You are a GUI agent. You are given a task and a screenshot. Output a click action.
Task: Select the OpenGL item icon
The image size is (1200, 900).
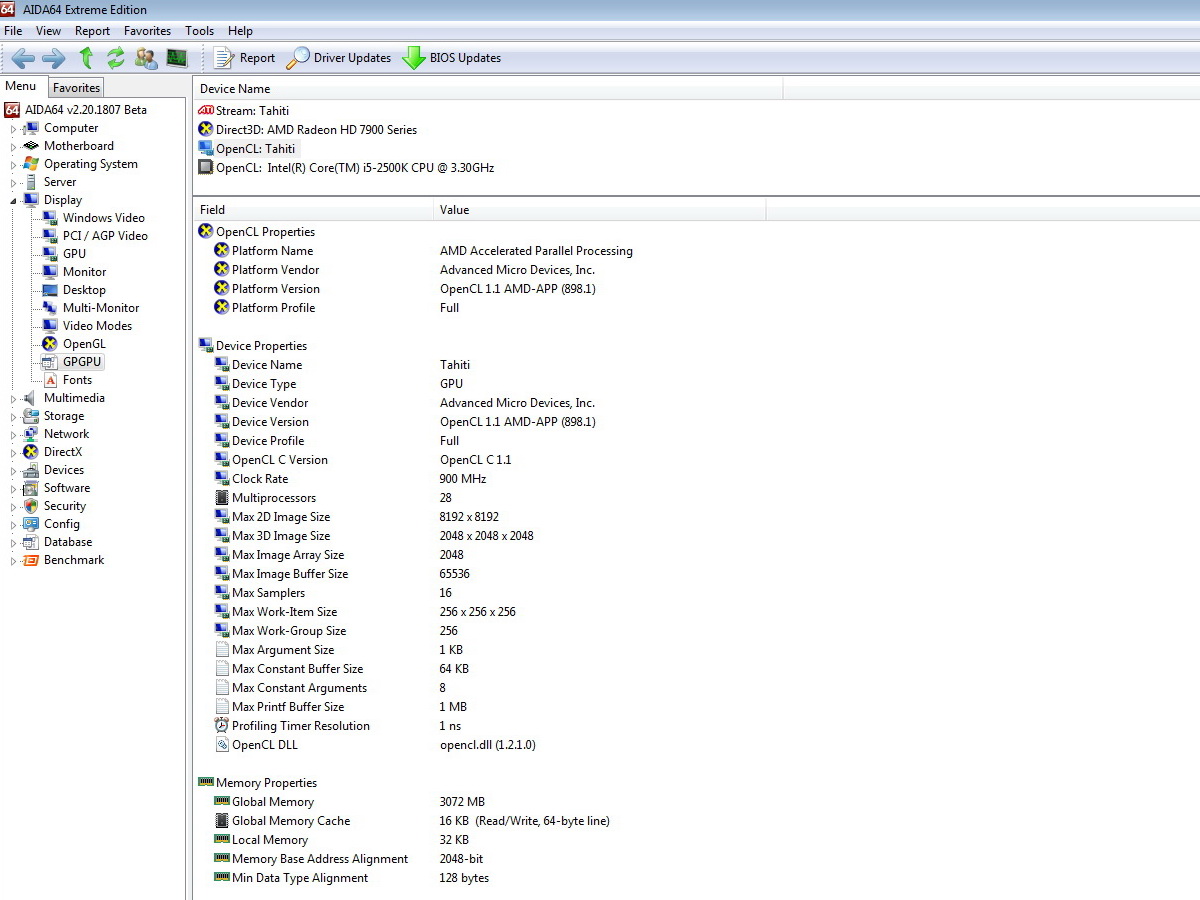coord(50,344)
